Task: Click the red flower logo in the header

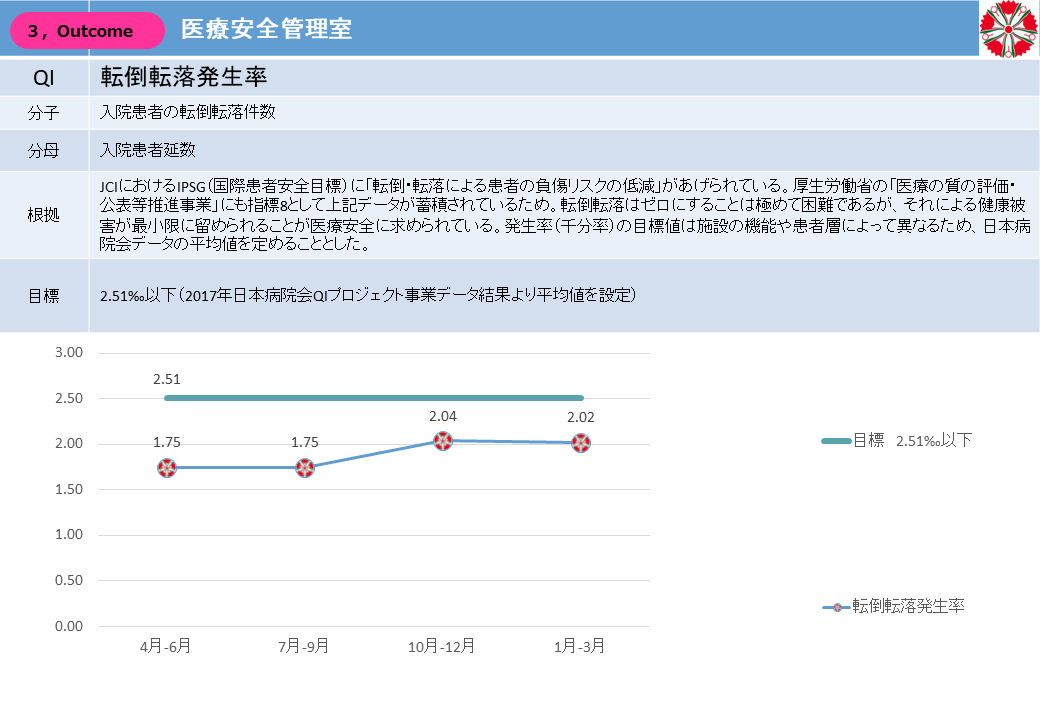Action: (1009, 29)
